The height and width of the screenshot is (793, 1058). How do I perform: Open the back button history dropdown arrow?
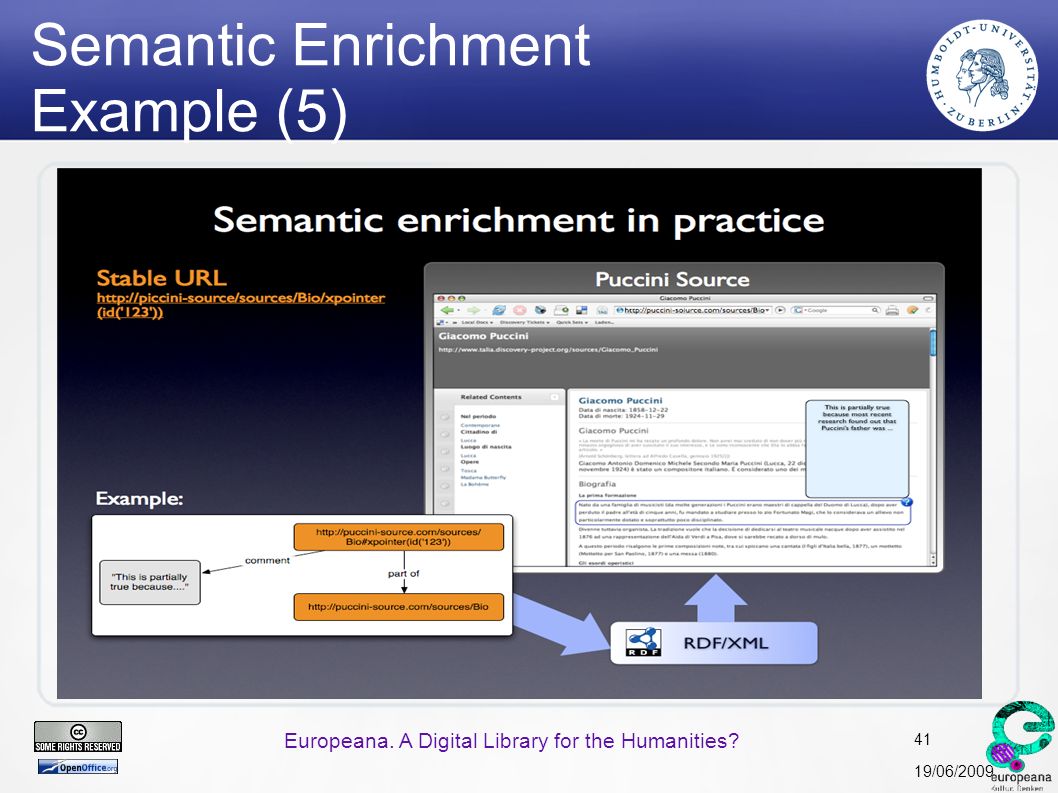click(x=458, y=310)
